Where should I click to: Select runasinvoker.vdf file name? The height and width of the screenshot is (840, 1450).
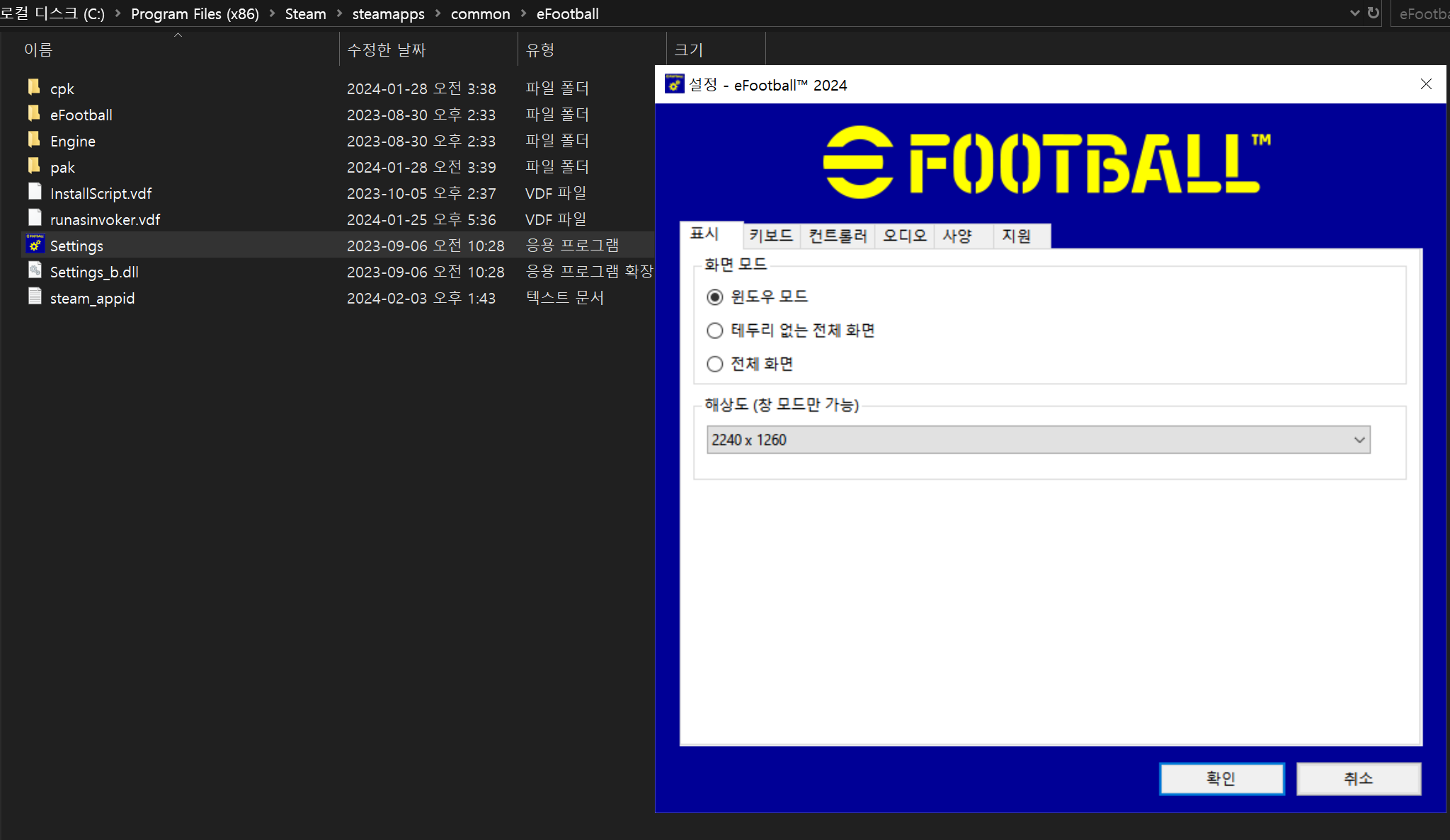105,219
